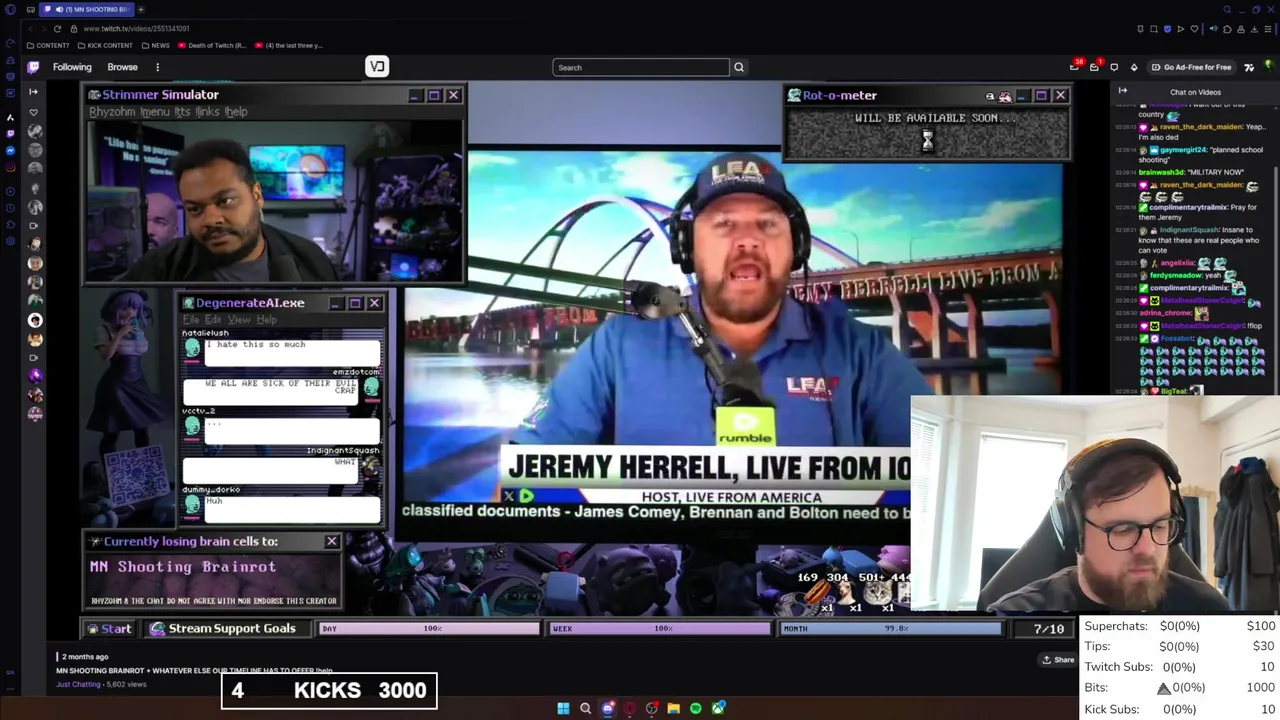Open Windows taskbar search
This screenshot has width=1280, height=720.
tap(585, 708)
